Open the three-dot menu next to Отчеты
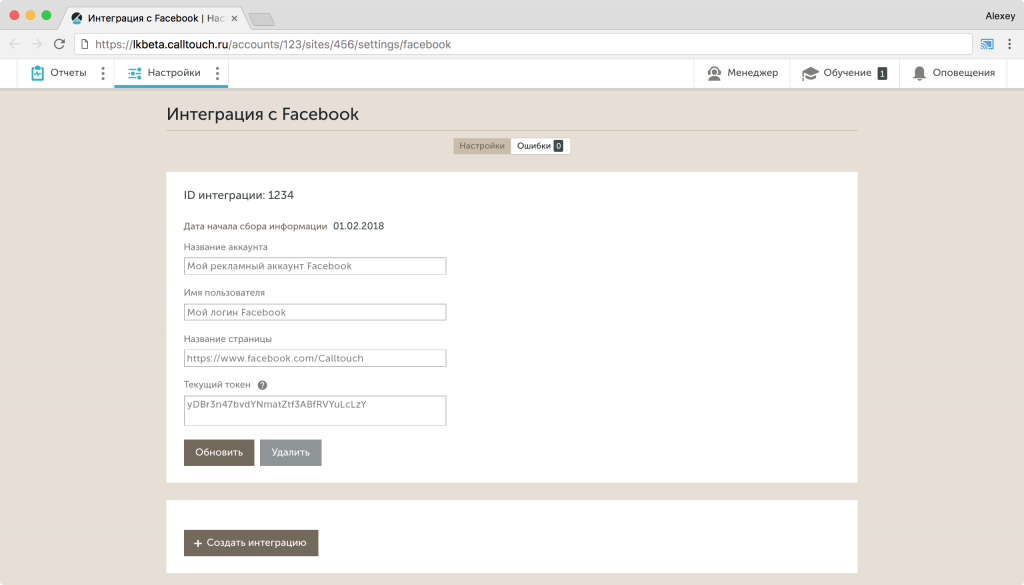 [x=103, y=73]
